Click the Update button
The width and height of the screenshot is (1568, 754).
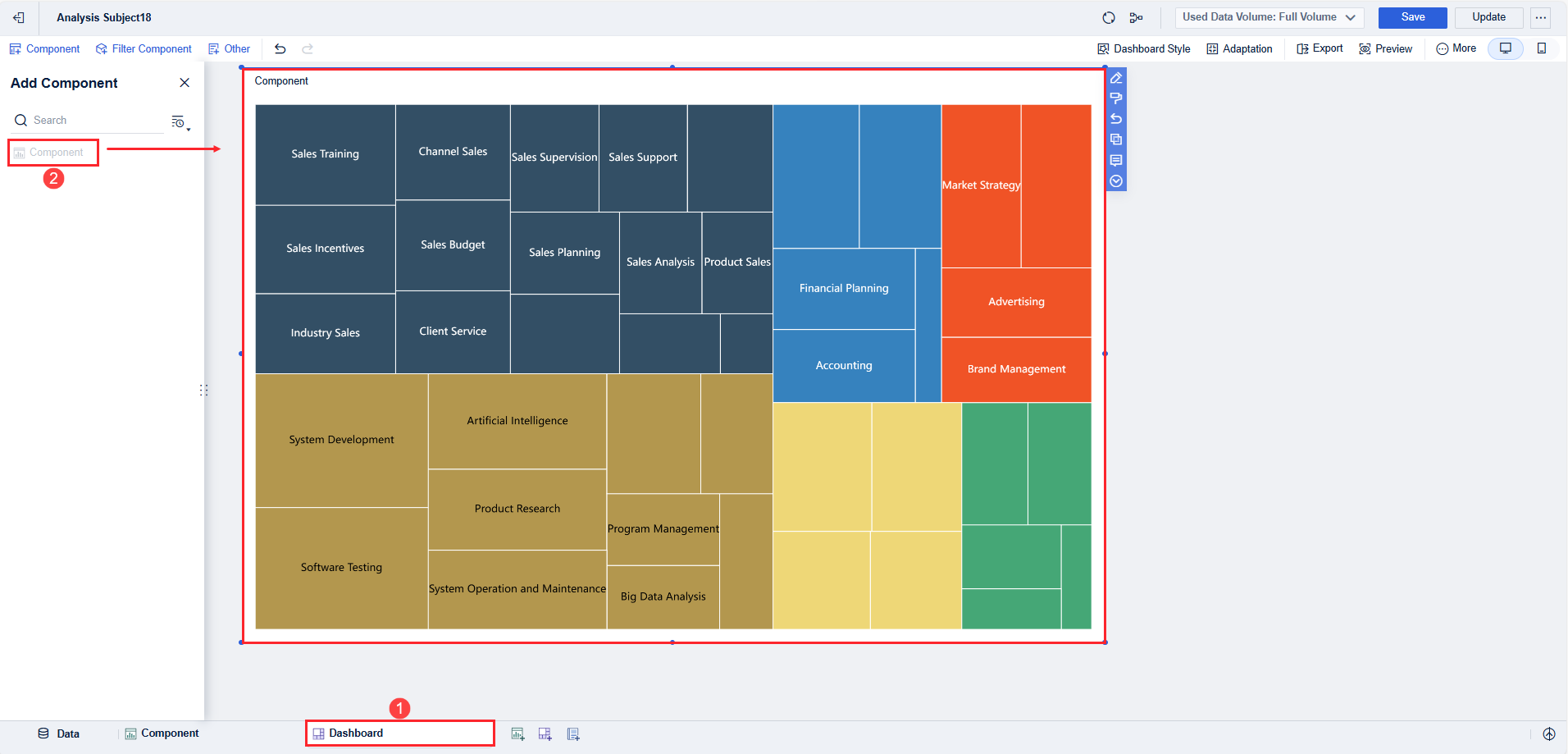click(x=1488, y=17)
